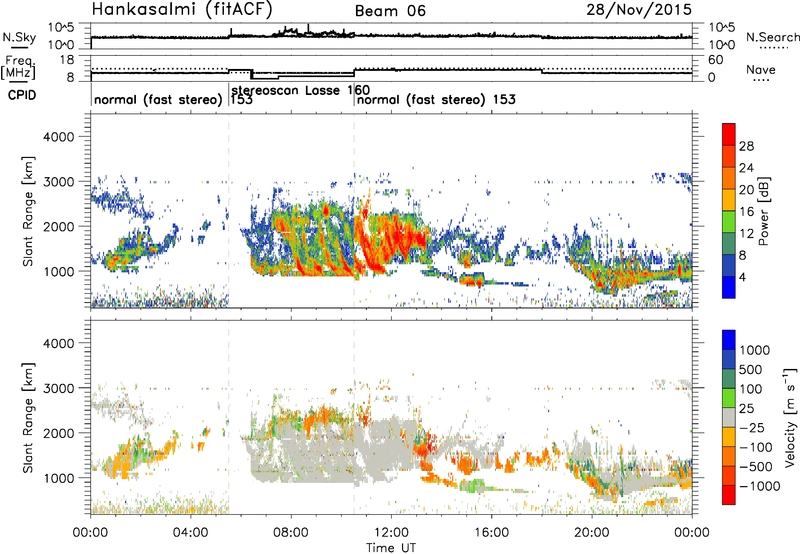This screenshot has width=800, height=554.
Task: Click the 'N.Sky' legend label
Action: [x=19, y=37]
